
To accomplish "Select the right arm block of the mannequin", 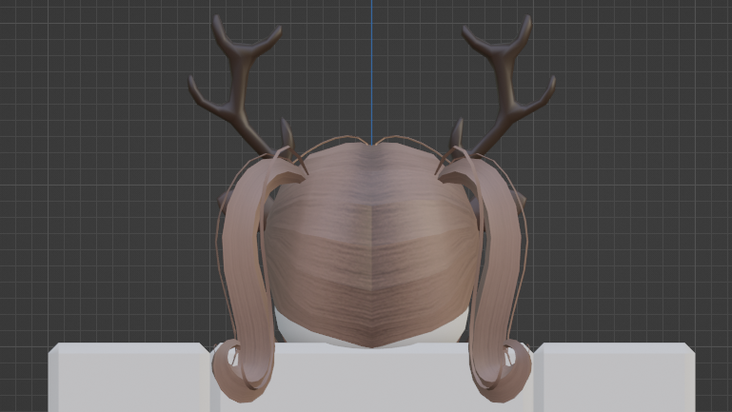I will coord(614,377).
